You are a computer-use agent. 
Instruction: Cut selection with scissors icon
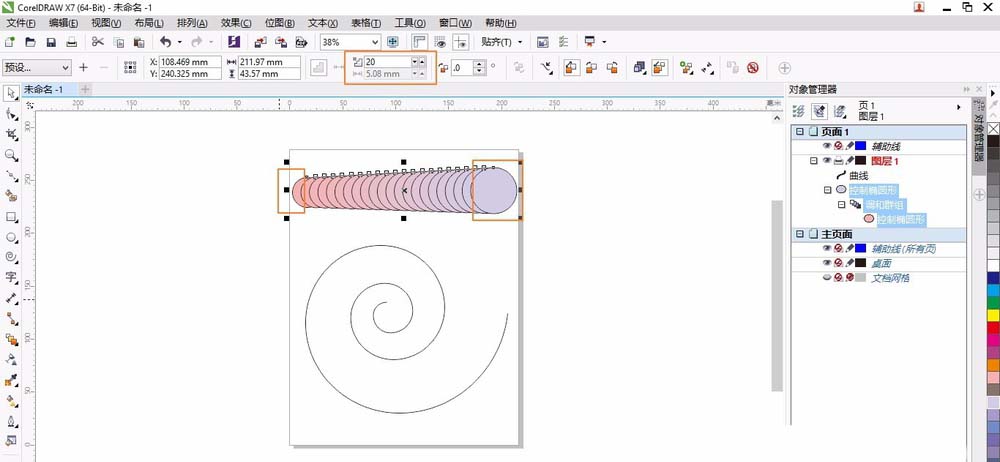click(x=98, y=42)
